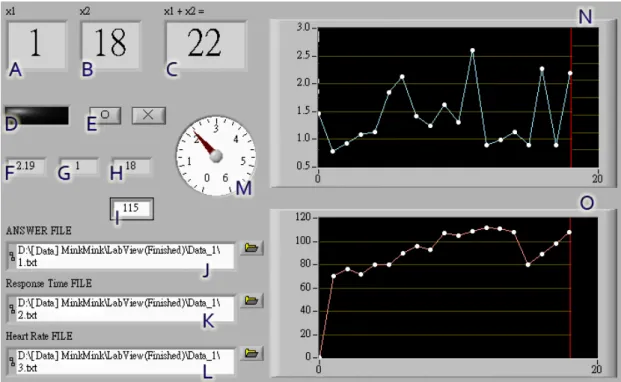Click the numeric field showing 115
Viewport: 621px width, 382px height.
click(132, 209)
